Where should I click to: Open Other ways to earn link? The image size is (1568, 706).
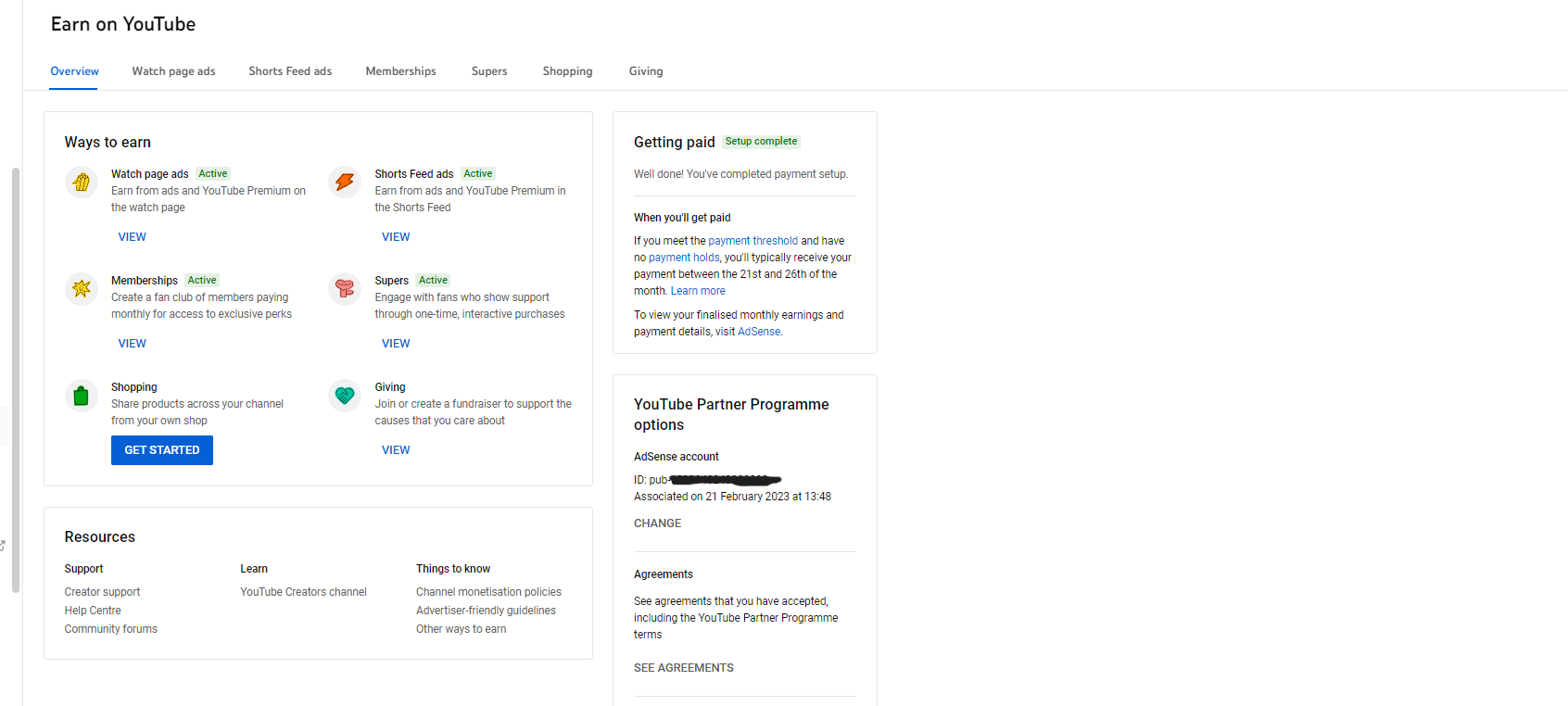pos(461,629)
